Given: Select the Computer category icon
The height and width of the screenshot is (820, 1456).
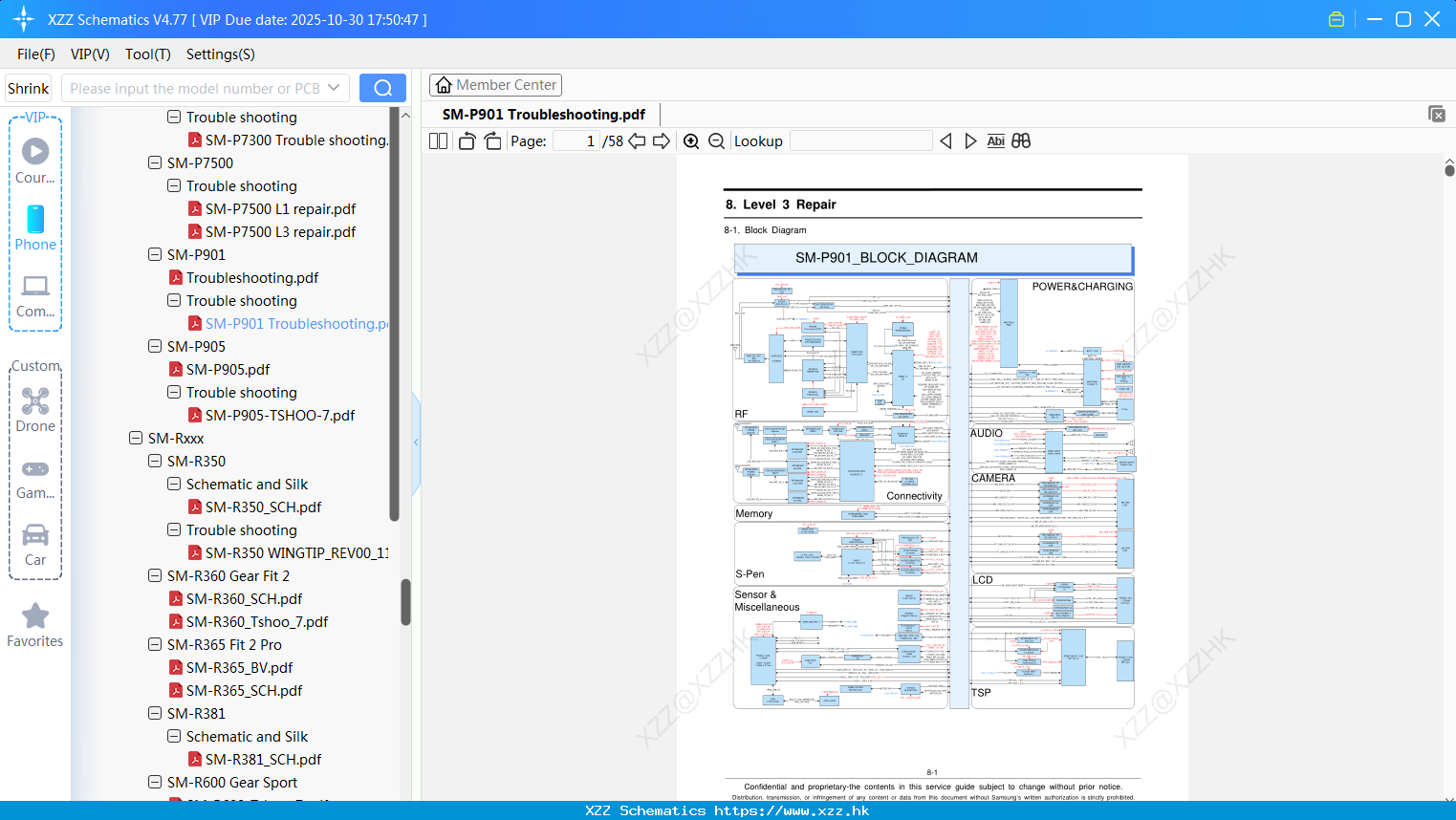Looking at the screenshot, I should pyautogui.click(x=35, y=295).
